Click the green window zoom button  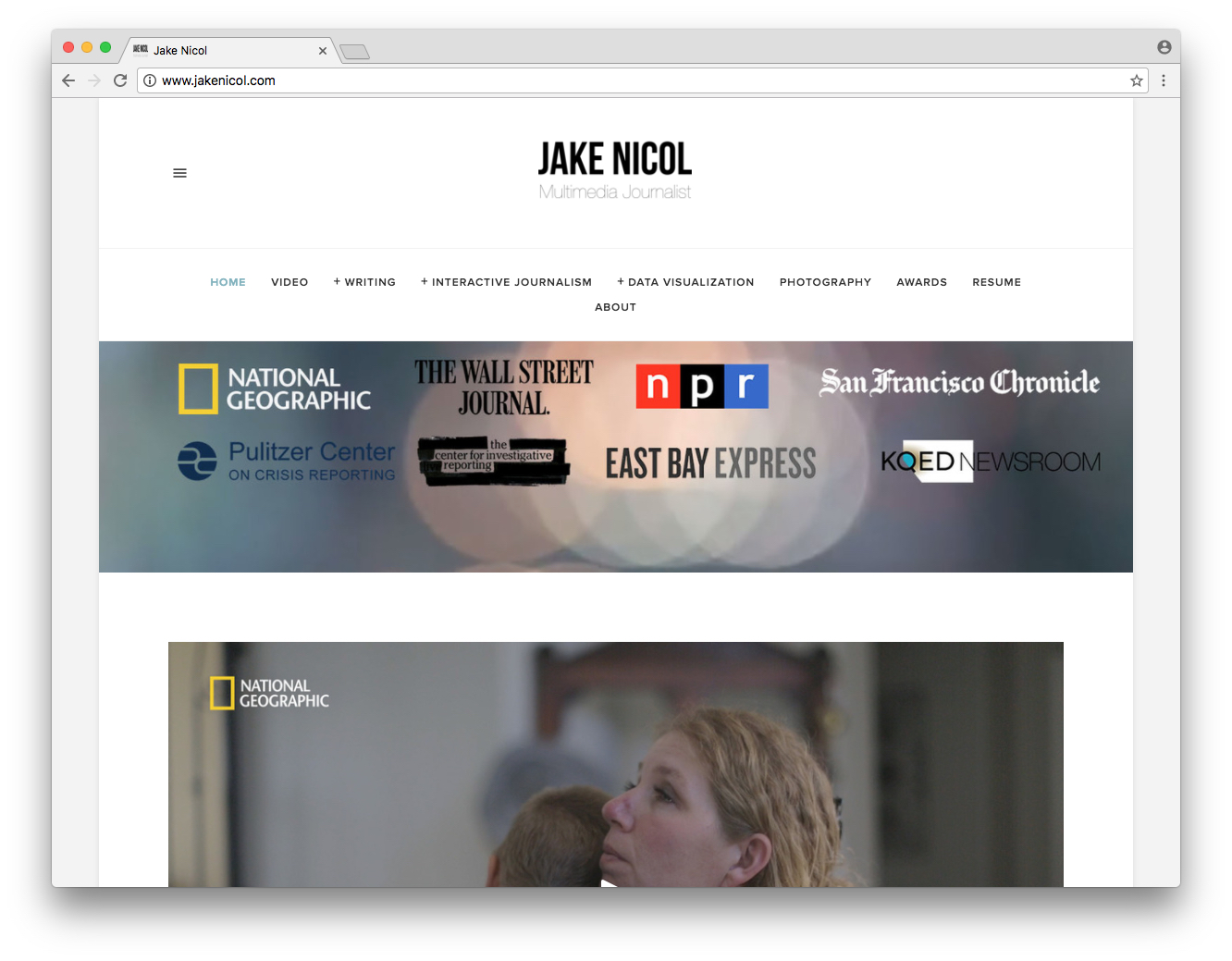click(105, 47)
